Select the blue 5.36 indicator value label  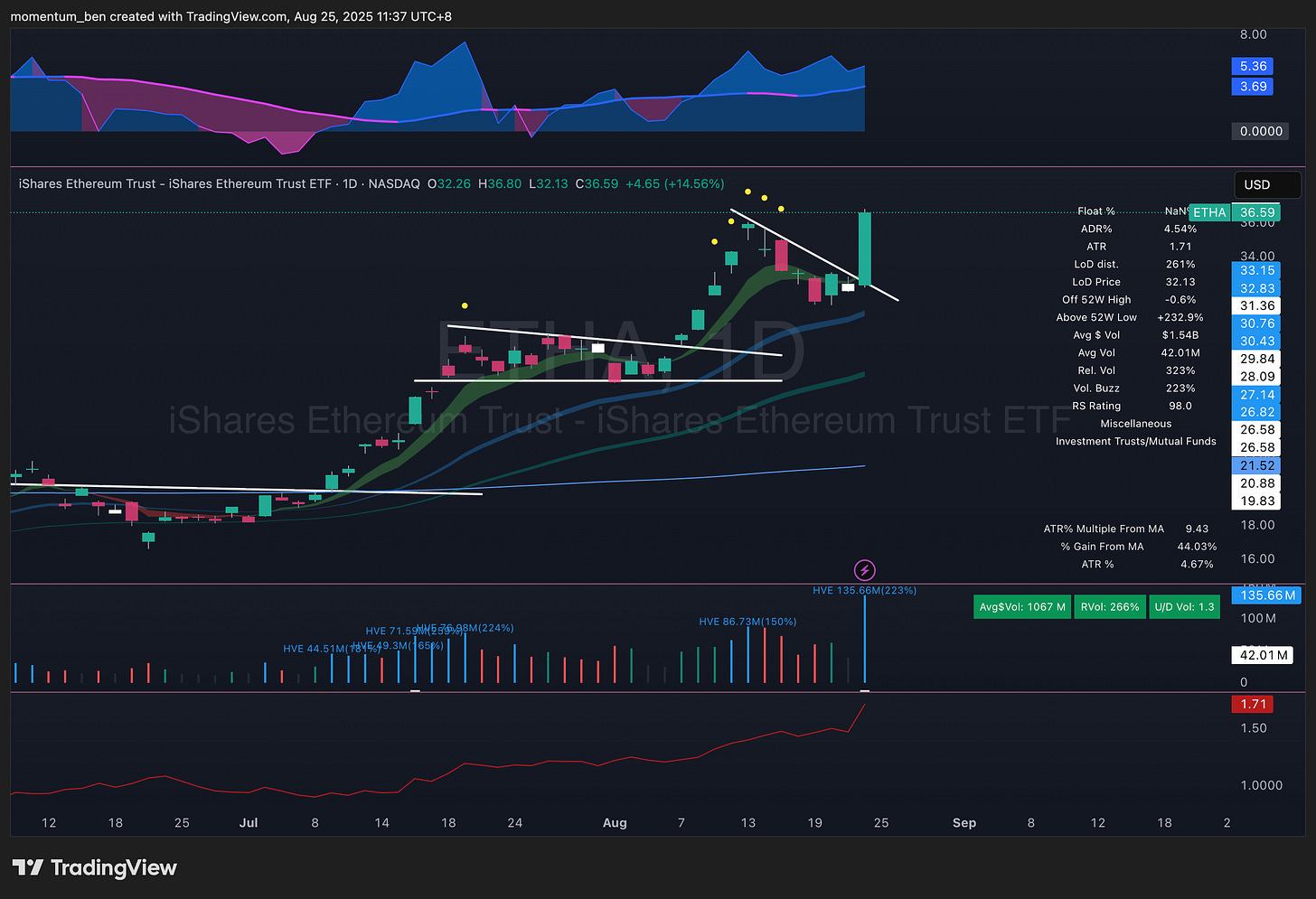point(1253,66)
